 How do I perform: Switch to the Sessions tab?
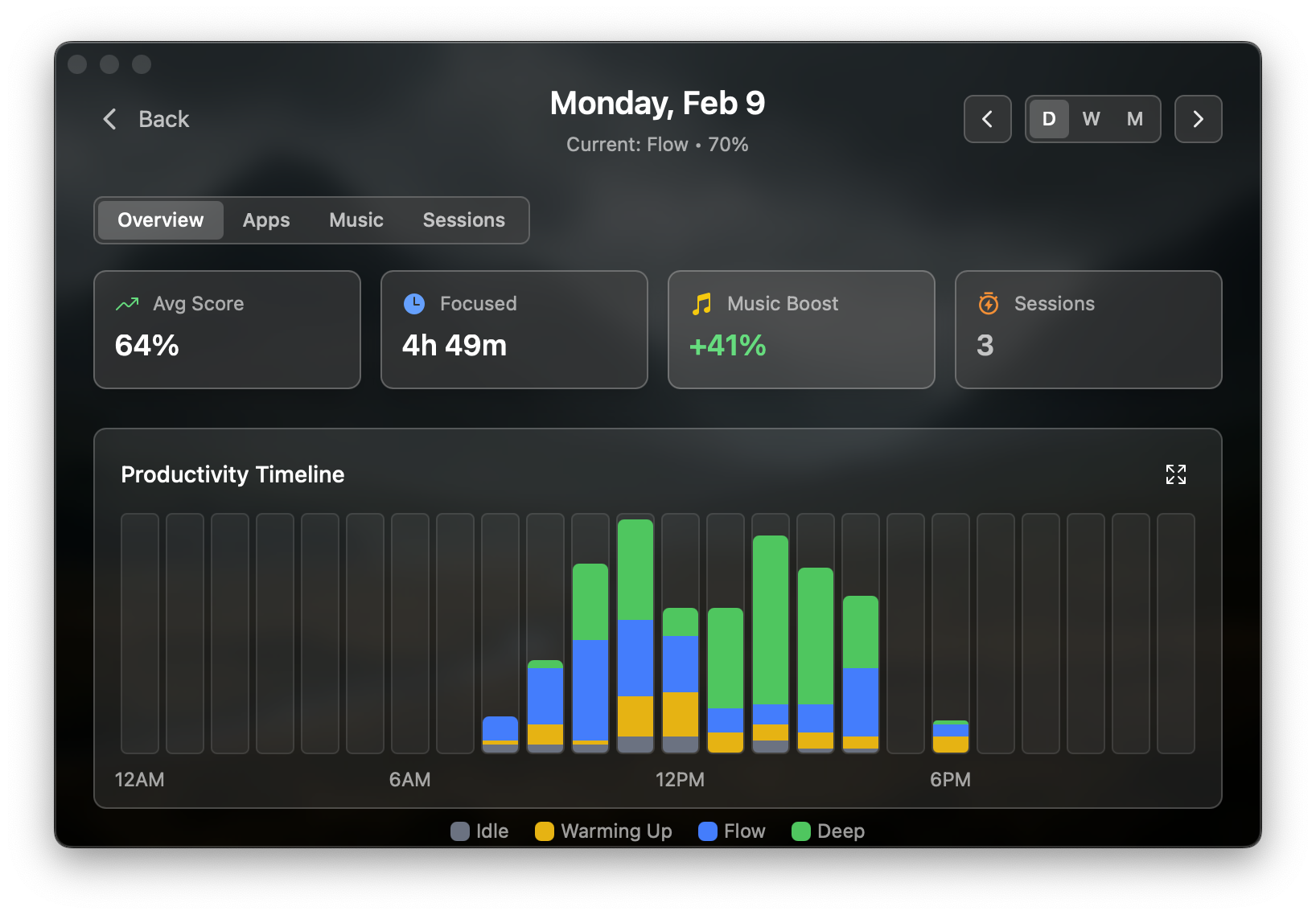463,220
